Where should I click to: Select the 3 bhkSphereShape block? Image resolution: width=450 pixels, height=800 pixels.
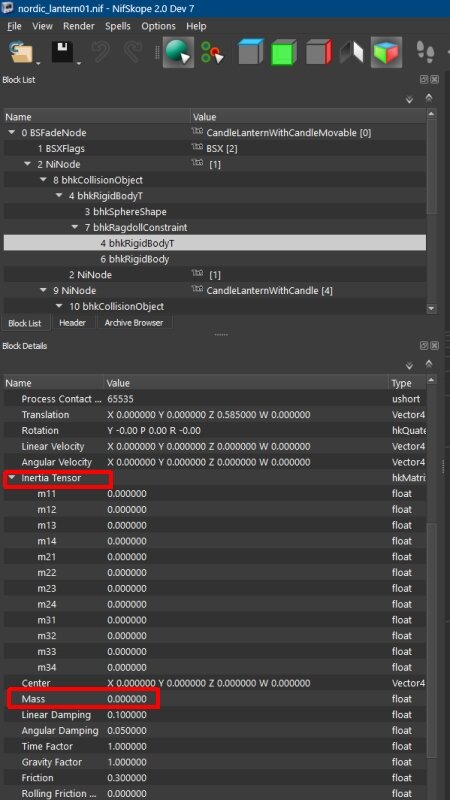126,212
